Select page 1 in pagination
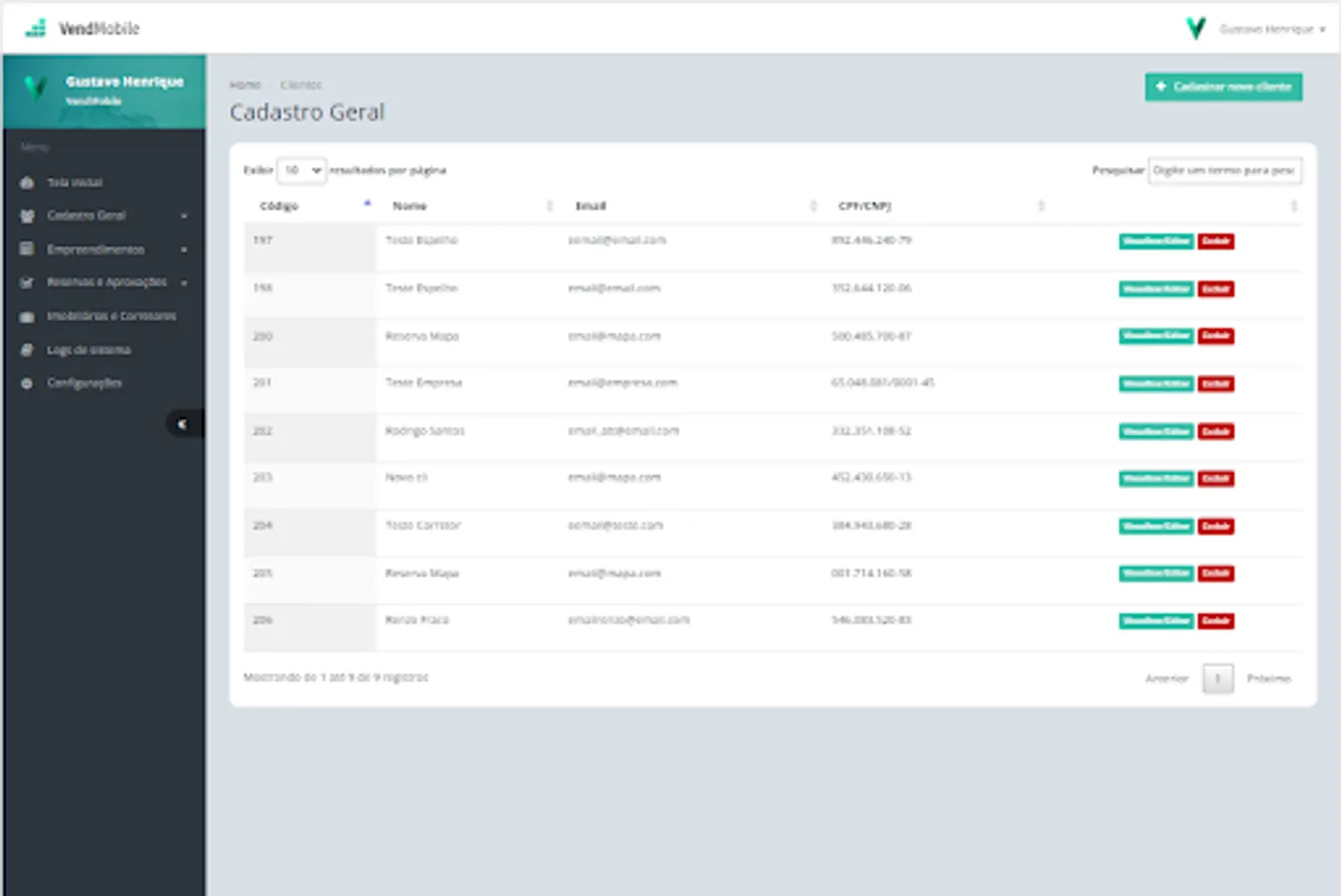The height and width of the screenshot is (896, 1341). click(1218, 679)
